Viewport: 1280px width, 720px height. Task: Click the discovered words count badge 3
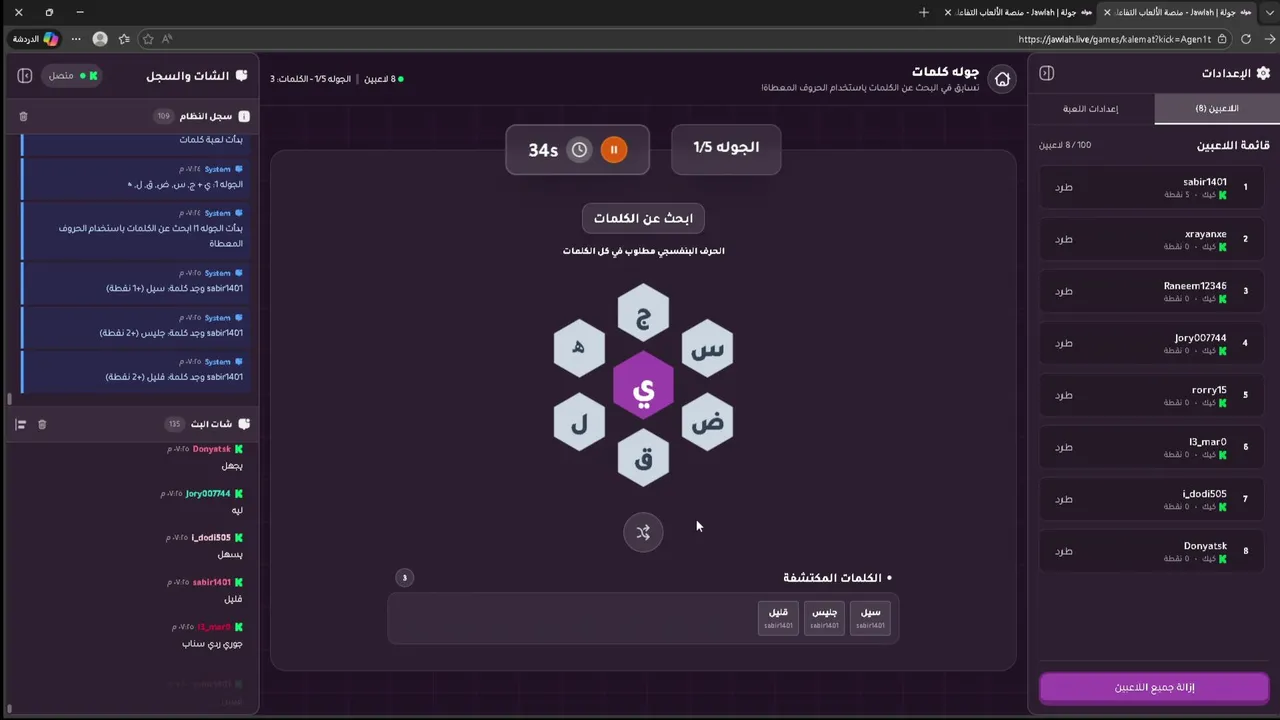click(405, 577)
